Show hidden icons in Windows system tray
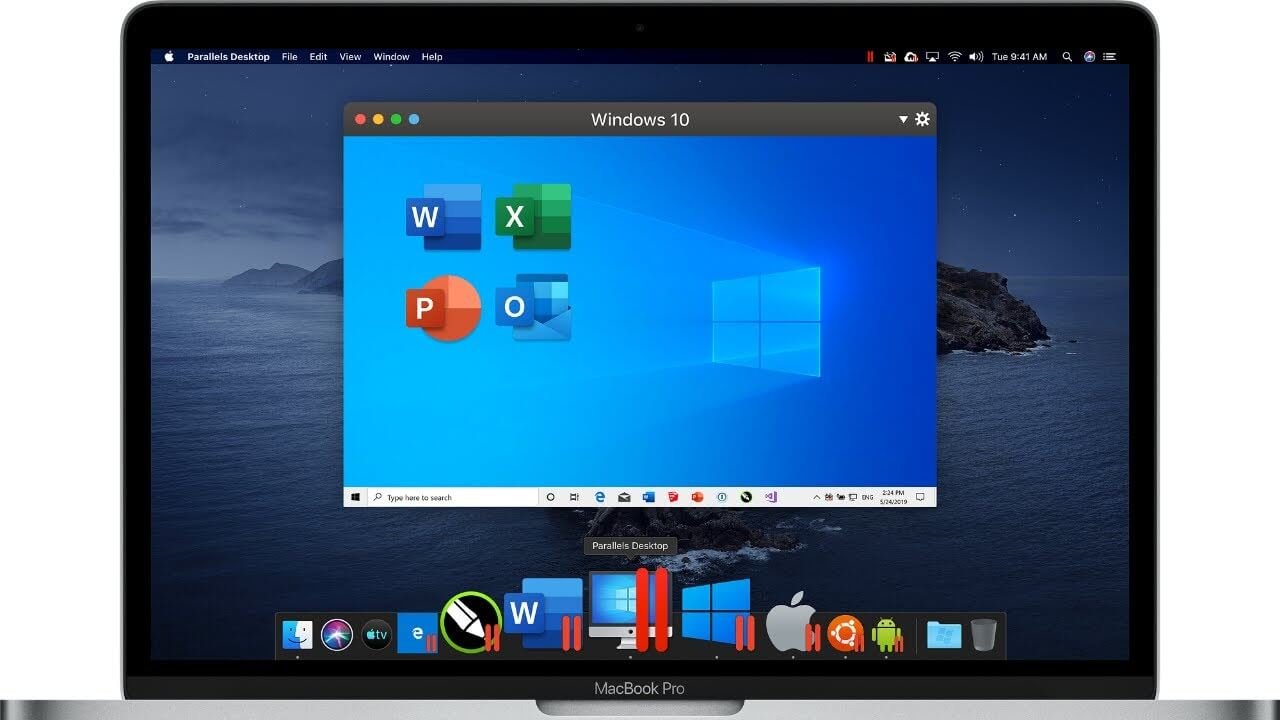The image size is (1280, 720). [x=817, y=497]
